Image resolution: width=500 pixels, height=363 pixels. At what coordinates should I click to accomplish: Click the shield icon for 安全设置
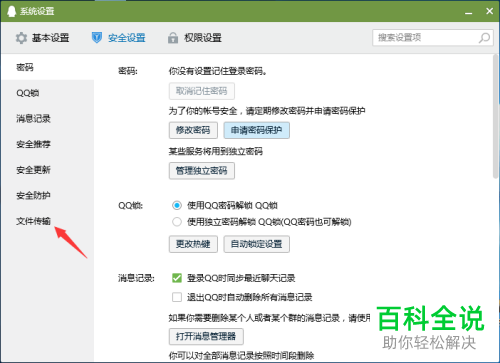pyautogui.click(x=97, y=38)
